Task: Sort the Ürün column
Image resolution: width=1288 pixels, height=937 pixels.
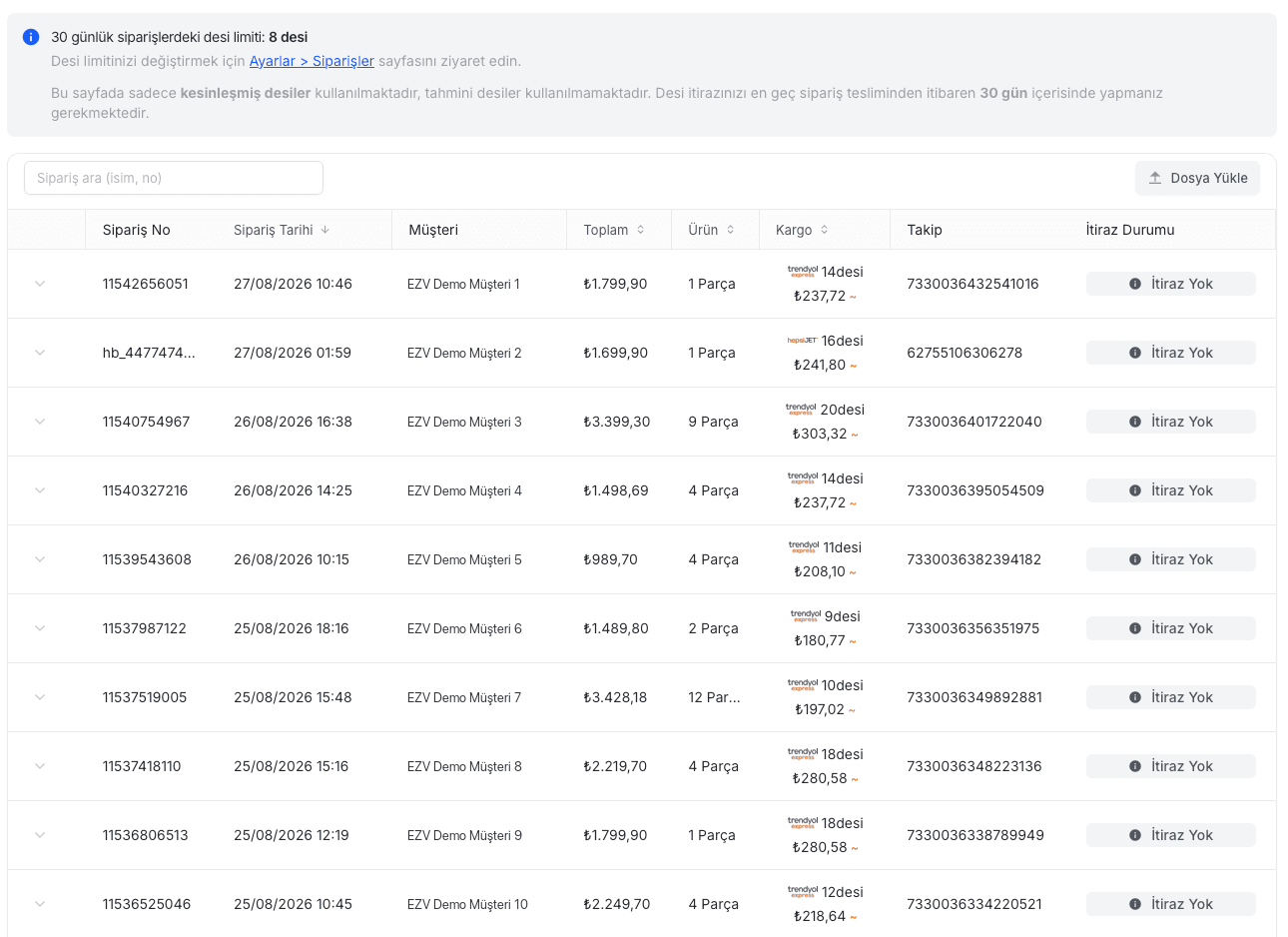Action: point(731,230)
